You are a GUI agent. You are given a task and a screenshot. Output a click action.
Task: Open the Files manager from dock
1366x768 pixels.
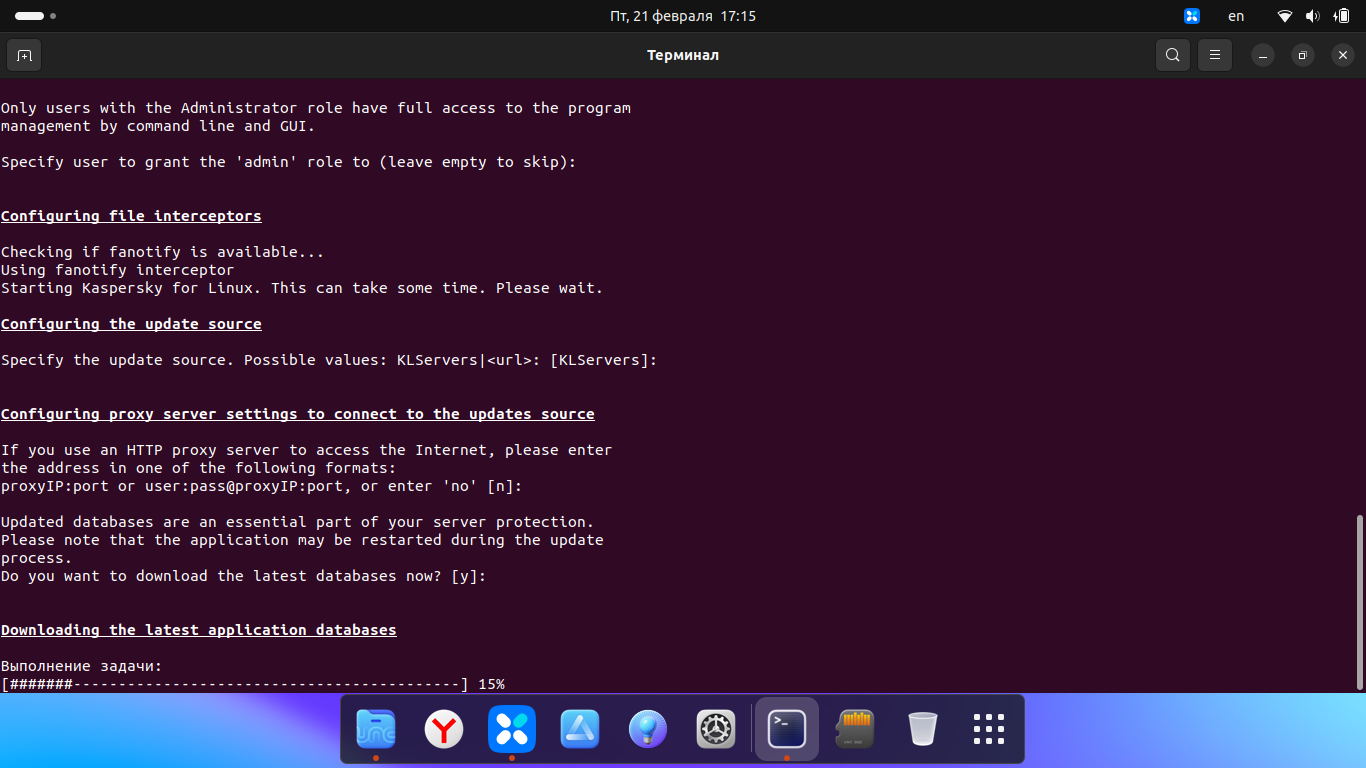click(376, 729)
